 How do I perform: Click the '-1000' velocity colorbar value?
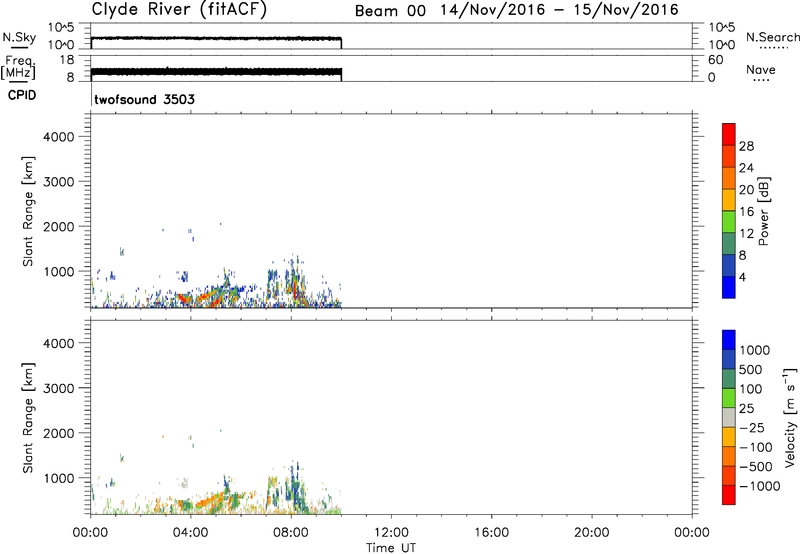click(x=759, y=486)
